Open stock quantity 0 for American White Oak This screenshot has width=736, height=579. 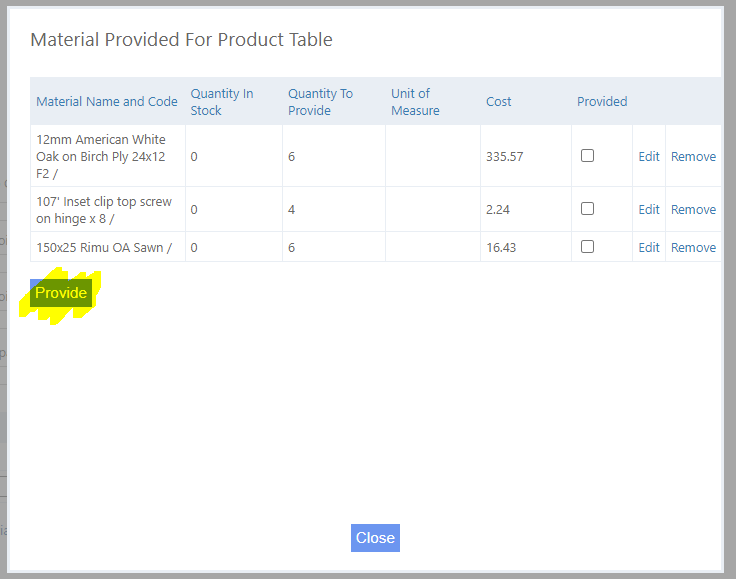194,157
